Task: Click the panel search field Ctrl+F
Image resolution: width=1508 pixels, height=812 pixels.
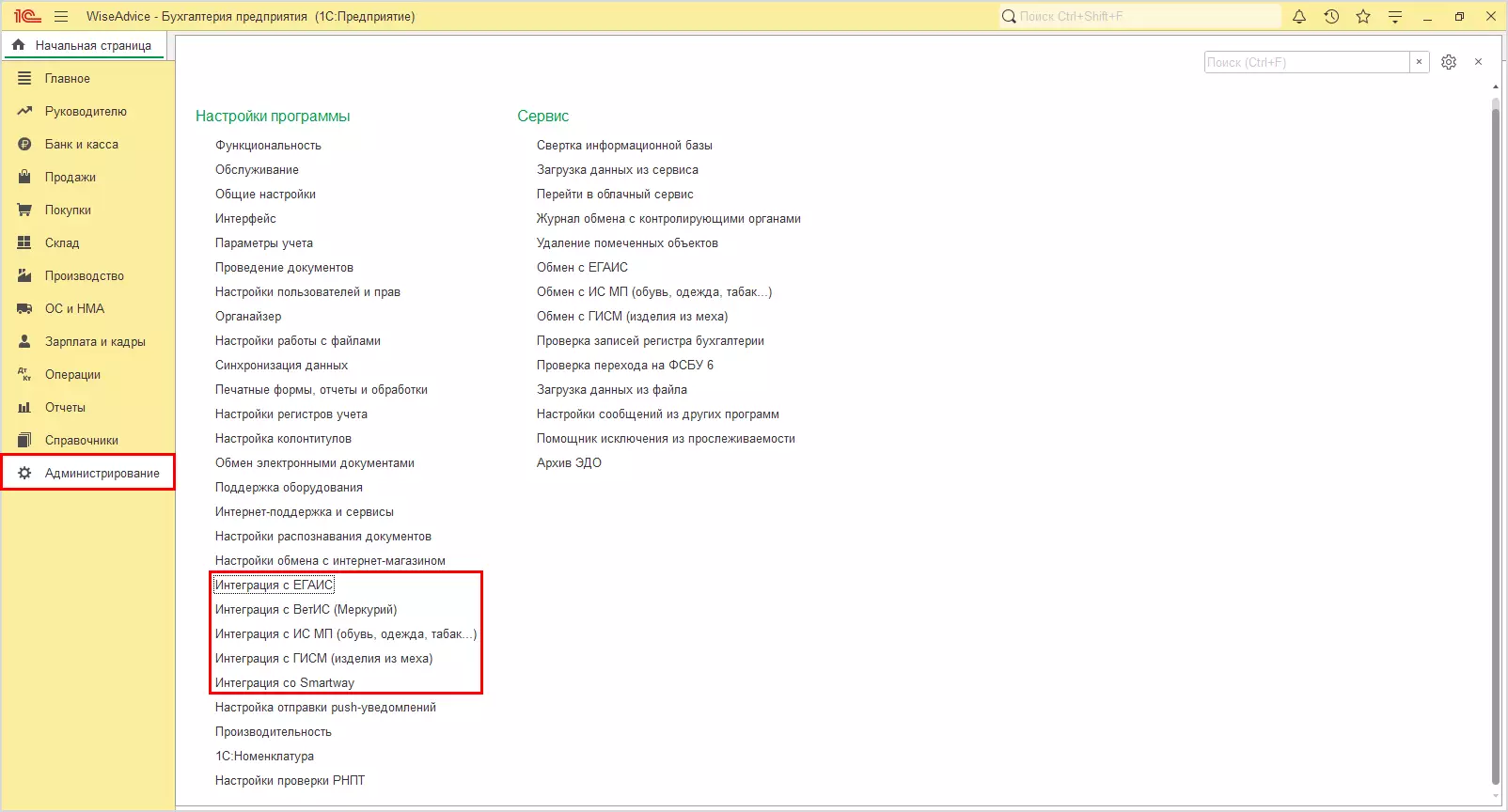Action: click(x=1307, y=62)
